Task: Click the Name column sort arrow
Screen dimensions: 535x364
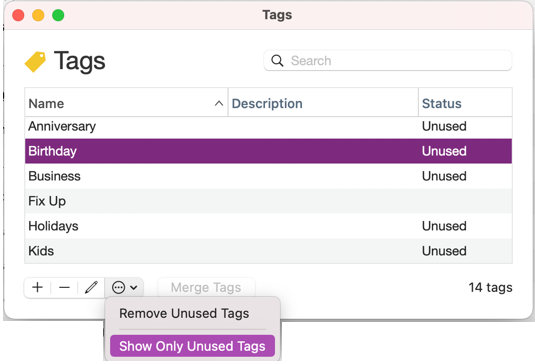Action: [x=219, y=103]
